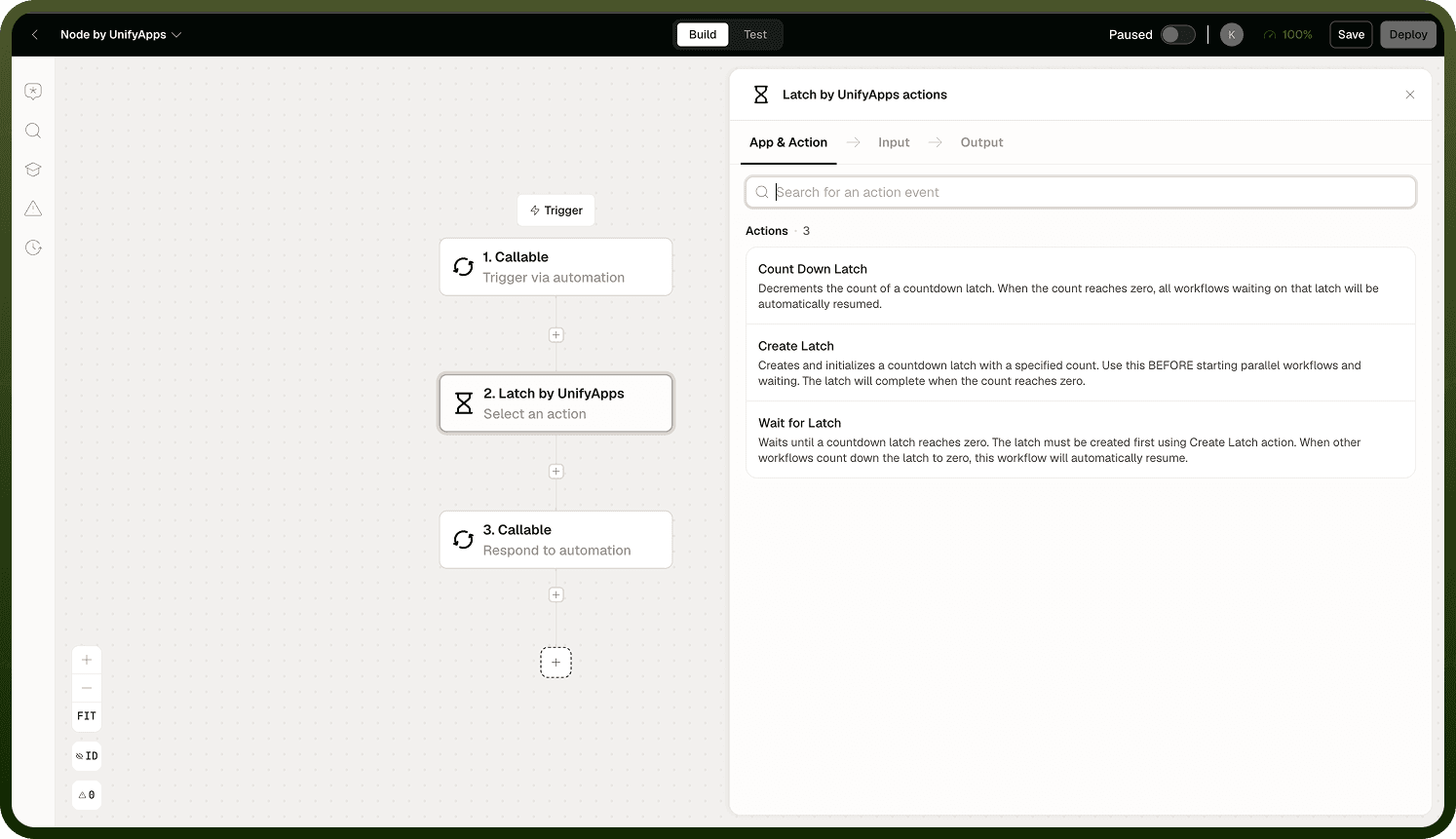Click the 100% indicator in the top bar
Image resolution: width=1456 pixels, height=839 pixels.
coord(1287,35)
